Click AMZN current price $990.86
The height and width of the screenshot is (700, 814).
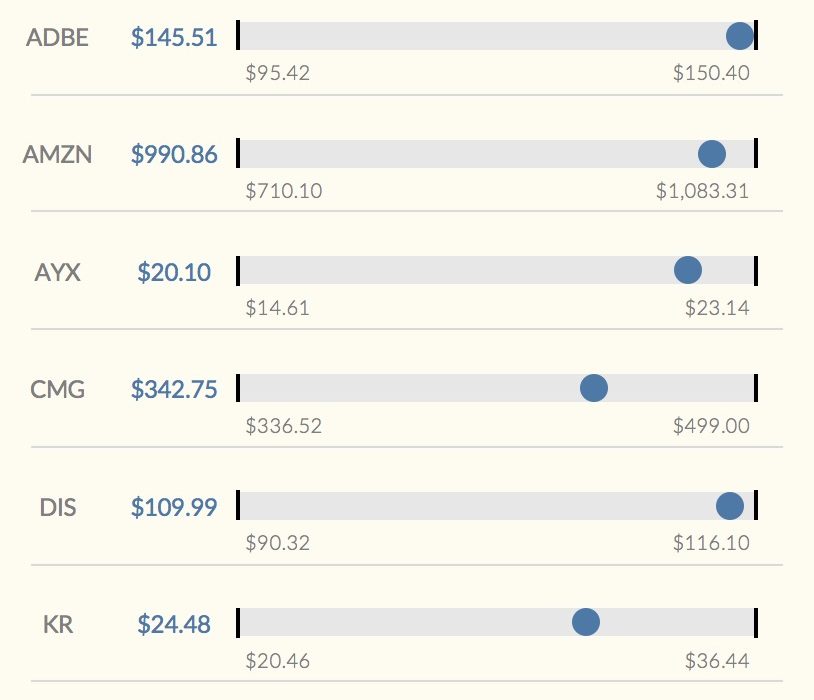point(174,155)
